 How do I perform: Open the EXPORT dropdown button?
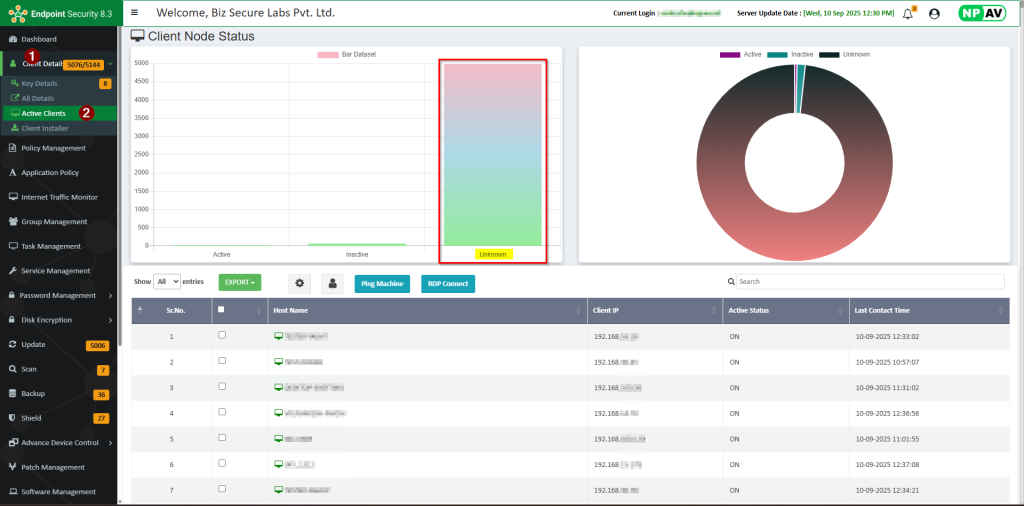click(239, 282)
